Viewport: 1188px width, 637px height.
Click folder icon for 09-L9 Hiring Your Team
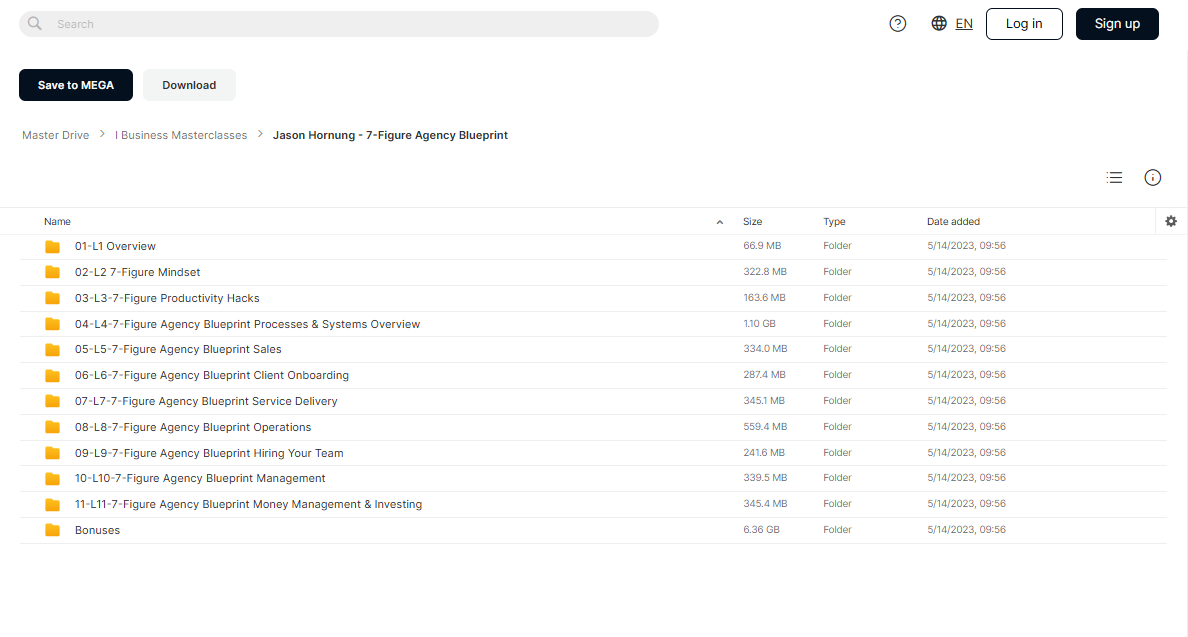click(x=52, y=453)
